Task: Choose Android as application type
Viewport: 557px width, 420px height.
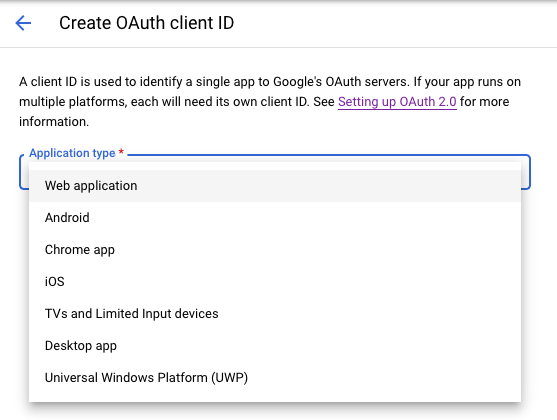Action: [275, 218]
